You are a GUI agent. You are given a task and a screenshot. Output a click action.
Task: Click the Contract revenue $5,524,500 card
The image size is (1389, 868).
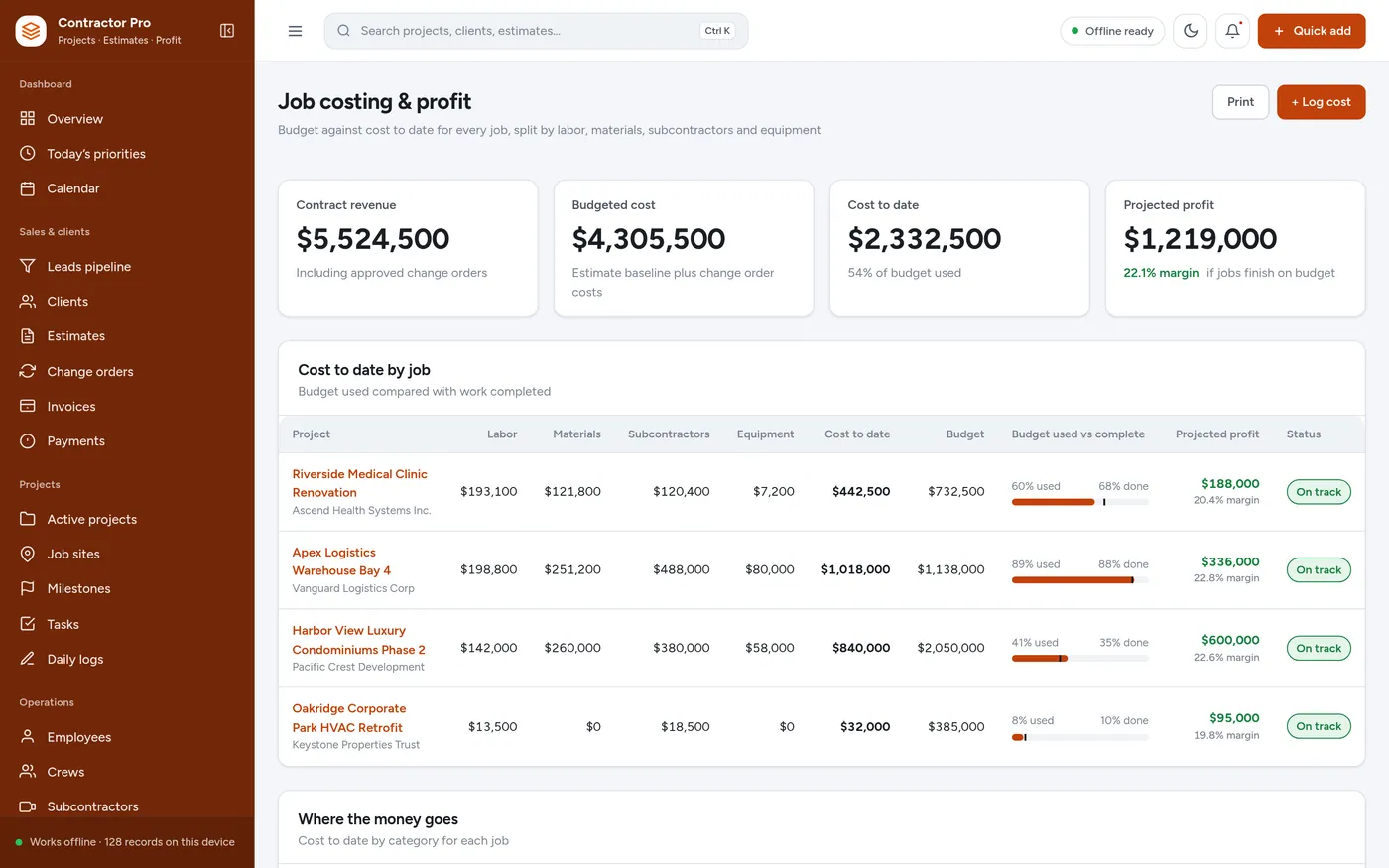408,248
